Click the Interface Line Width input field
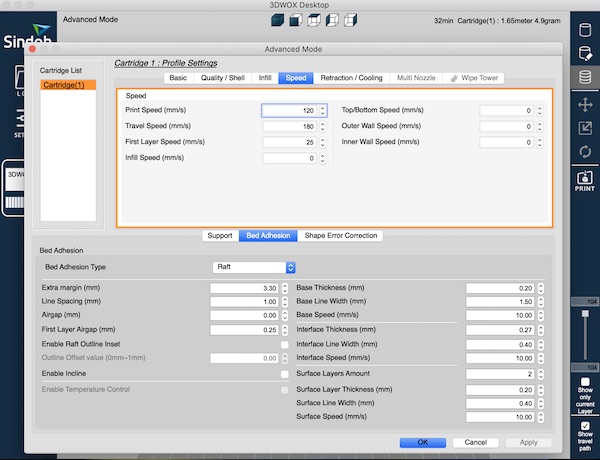600x460 pixels. [501, 344]
